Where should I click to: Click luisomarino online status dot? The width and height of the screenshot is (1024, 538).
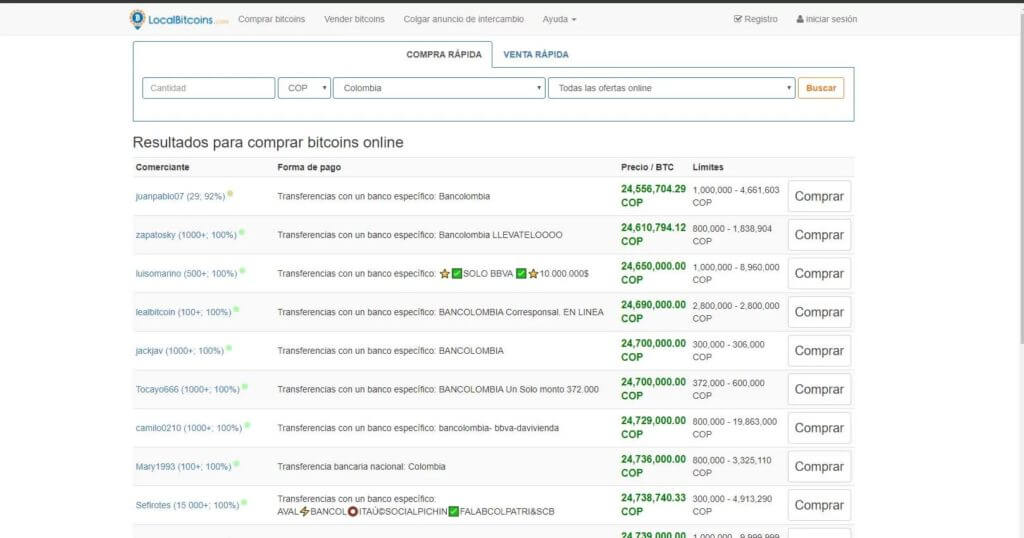click(242, 270)
